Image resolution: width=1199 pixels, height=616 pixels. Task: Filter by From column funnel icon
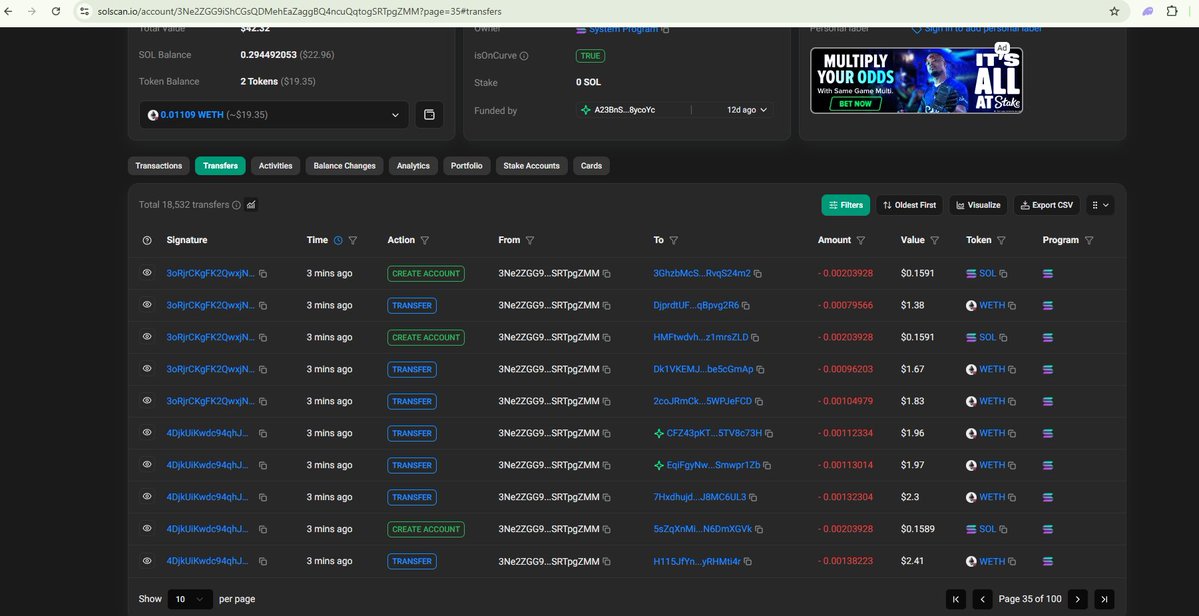click(x=530, y=240)
